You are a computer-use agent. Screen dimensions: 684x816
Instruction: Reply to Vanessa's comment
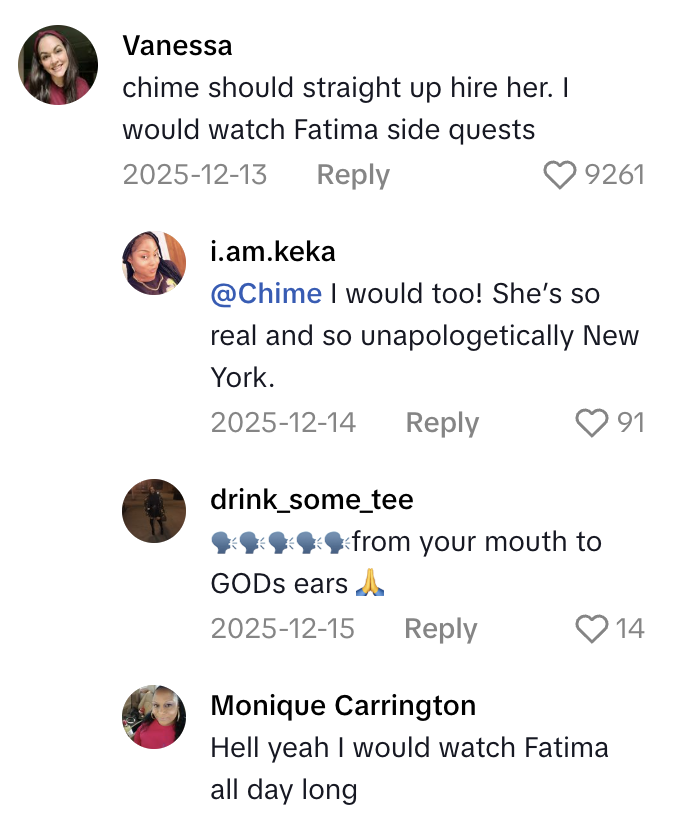[x=353, y=176]
